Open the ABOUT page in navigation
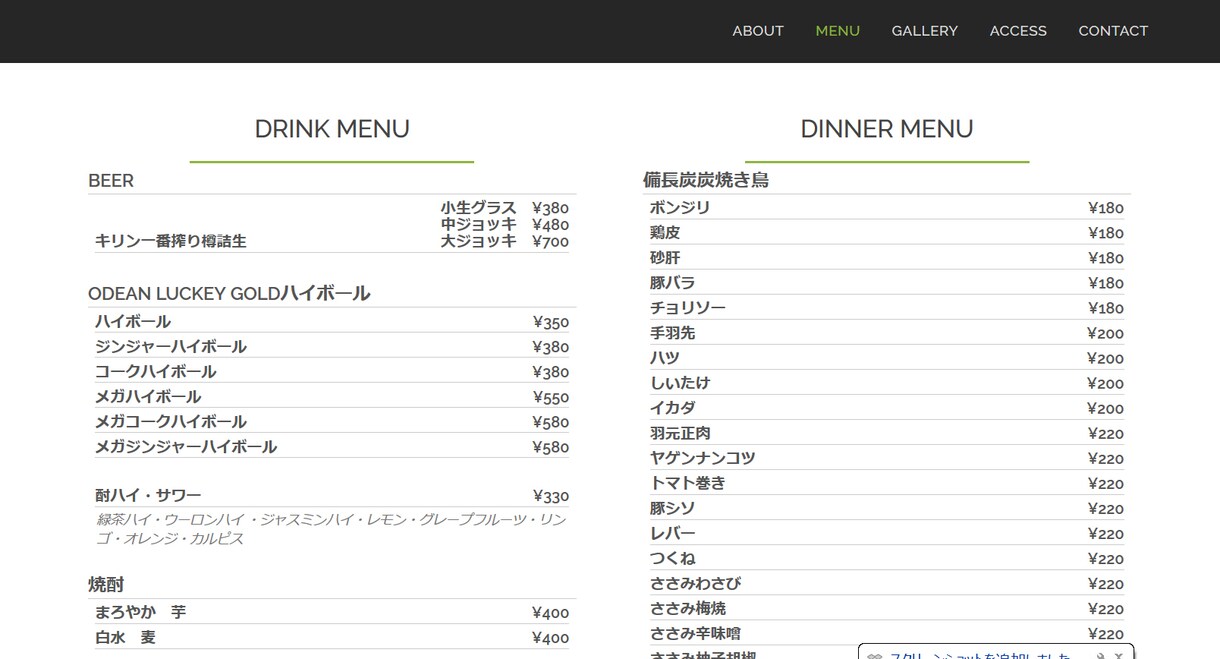Screen dimensions: 1220x659 click(757, 31)
